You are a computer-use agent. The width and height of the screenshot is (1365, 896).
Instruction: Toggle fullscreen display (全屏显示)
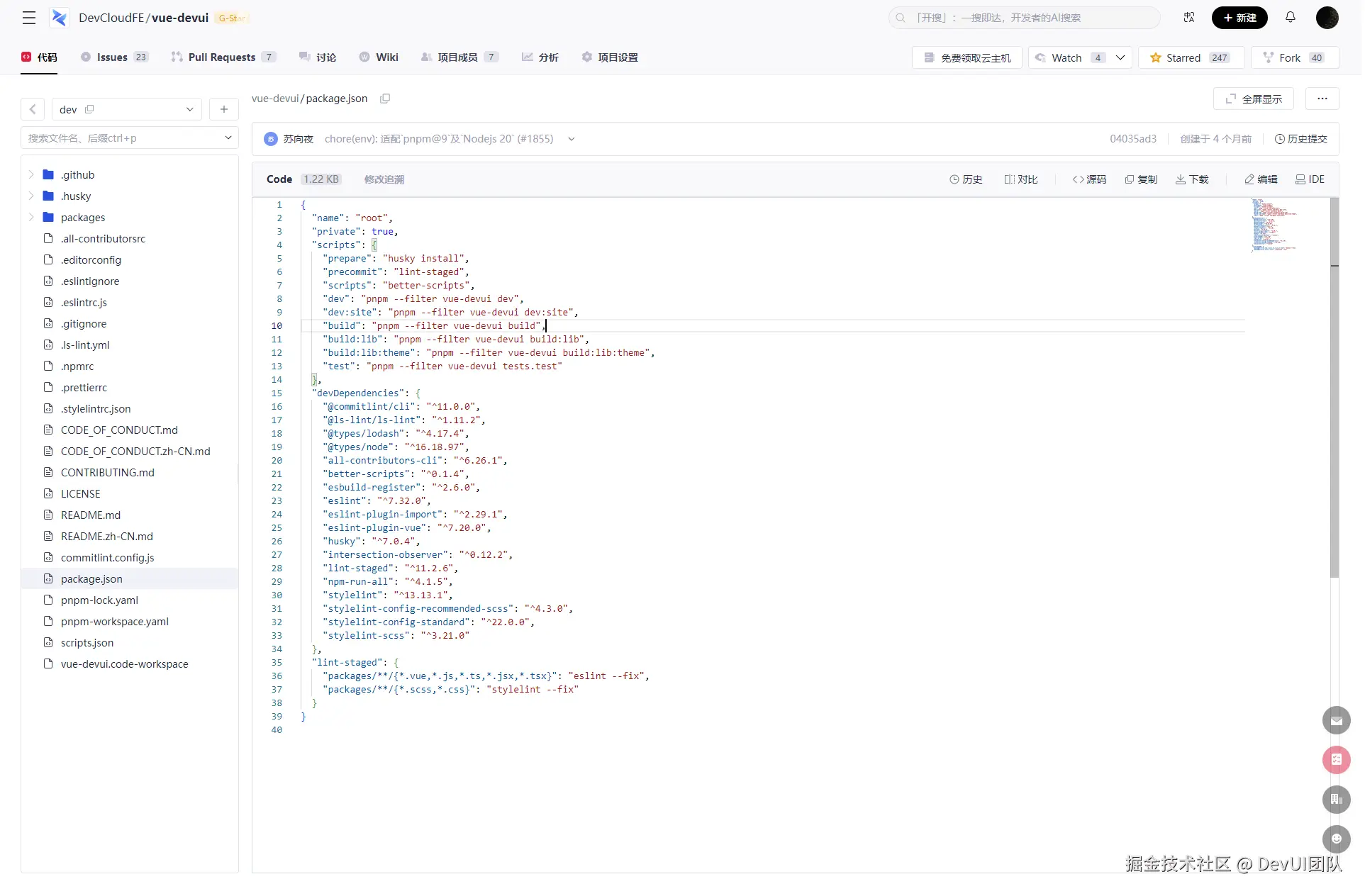tap(1253, 99)
